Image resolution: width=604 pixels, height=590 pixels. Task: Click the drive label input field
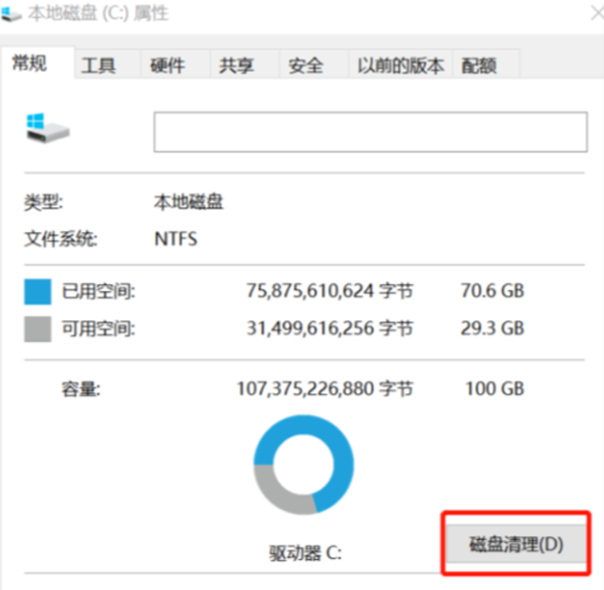(371, 132)
